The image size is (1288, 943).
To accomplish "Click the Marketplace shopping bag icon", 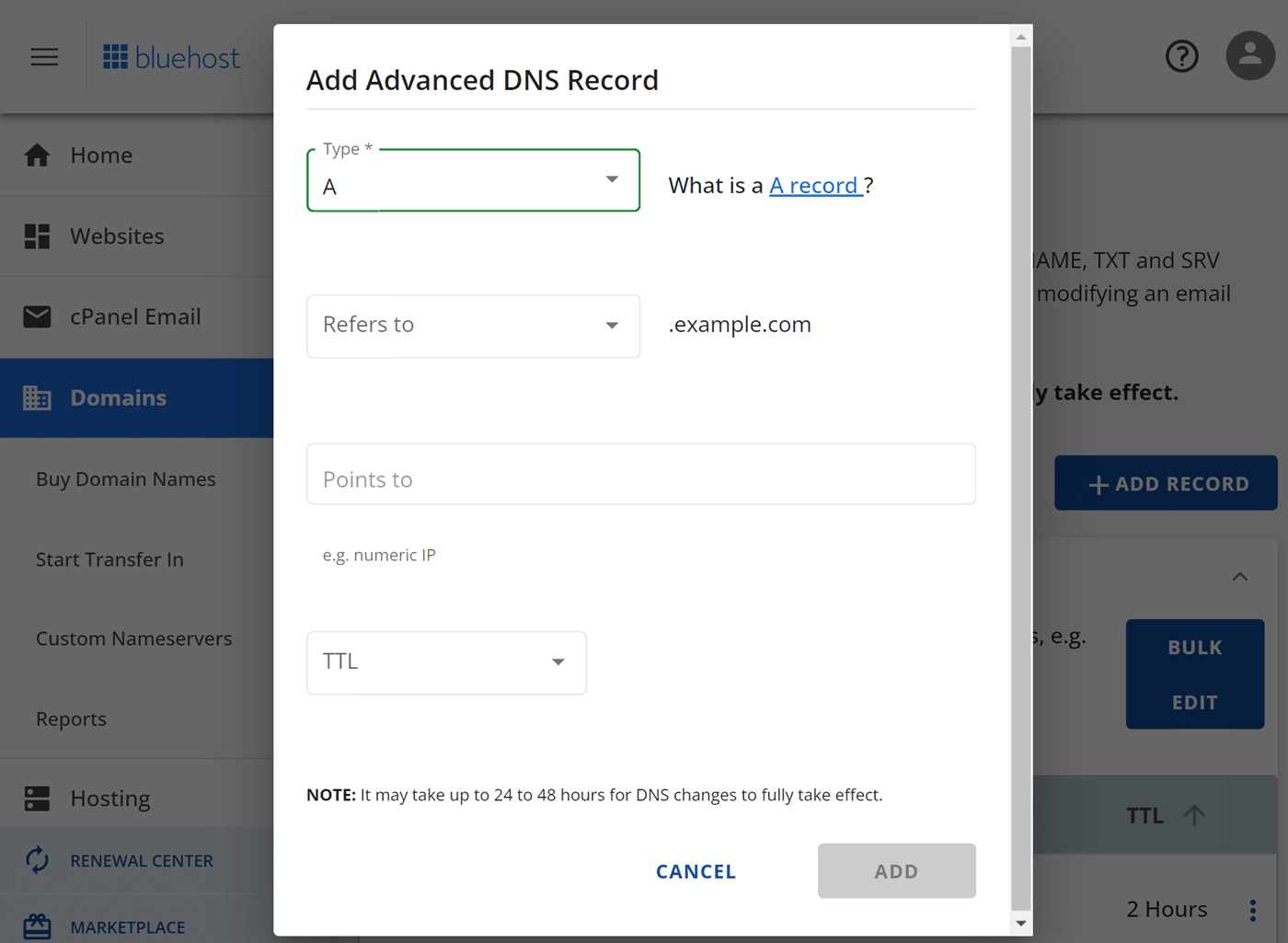I will (37, 926).
